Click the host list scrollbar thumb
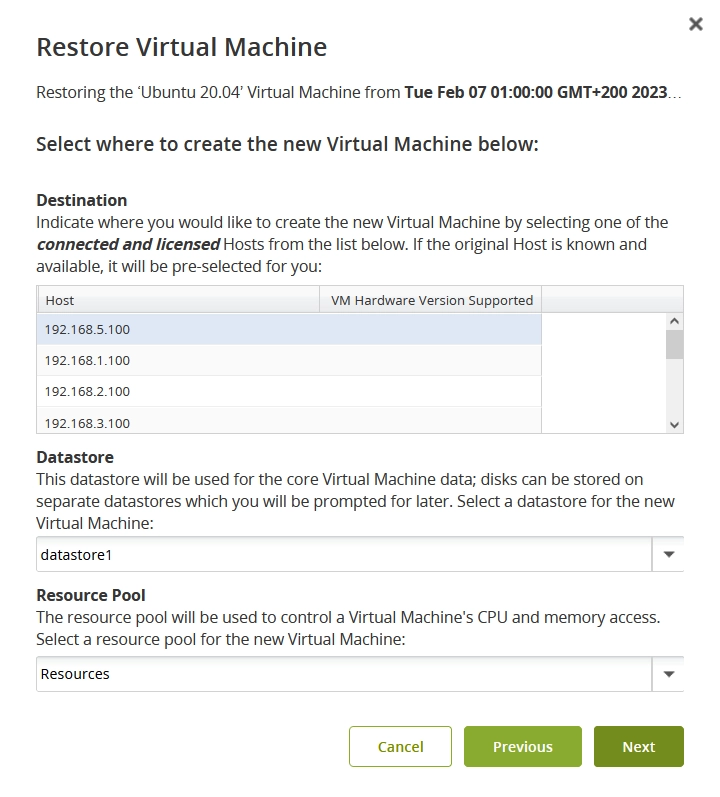Screen dimensions: 720x797 coord(674,345)
